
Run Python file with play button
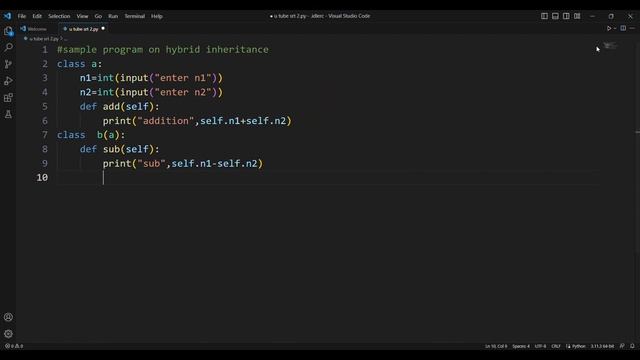pyautogui.click(x=609, y=29)
